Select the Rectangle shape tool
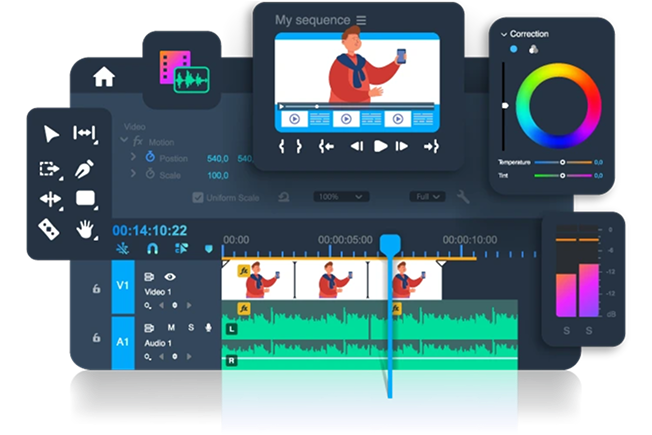 [86, 198]
